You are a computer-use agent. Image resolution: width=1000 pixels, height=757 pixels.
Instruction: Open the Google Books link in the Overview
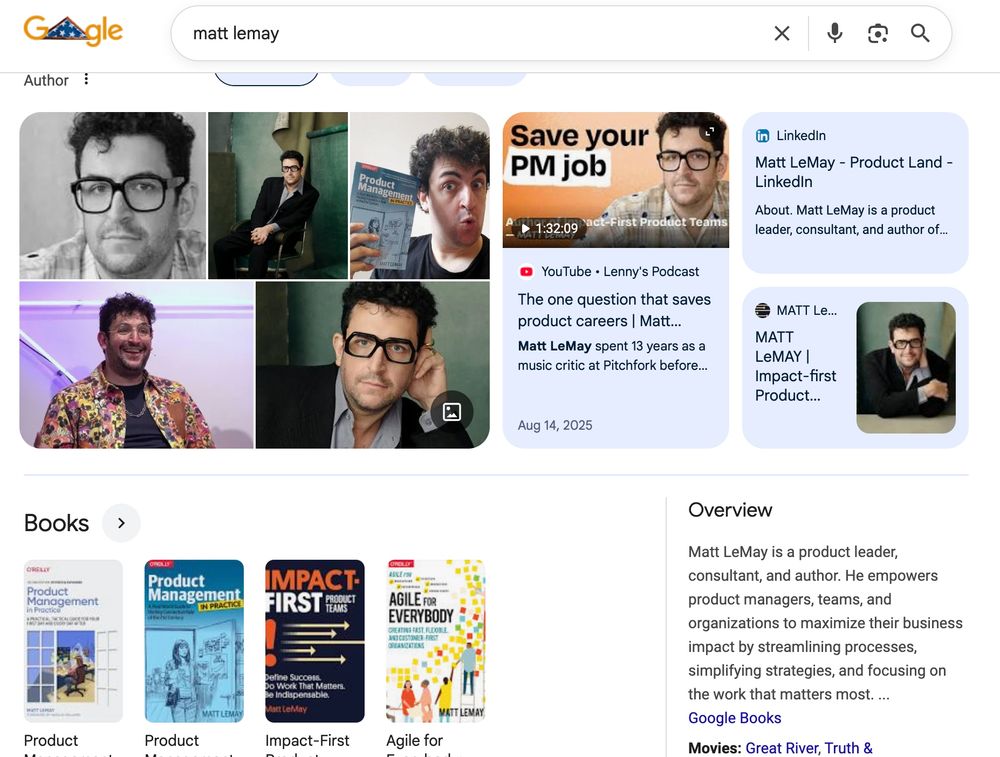[x=734, y=718]
